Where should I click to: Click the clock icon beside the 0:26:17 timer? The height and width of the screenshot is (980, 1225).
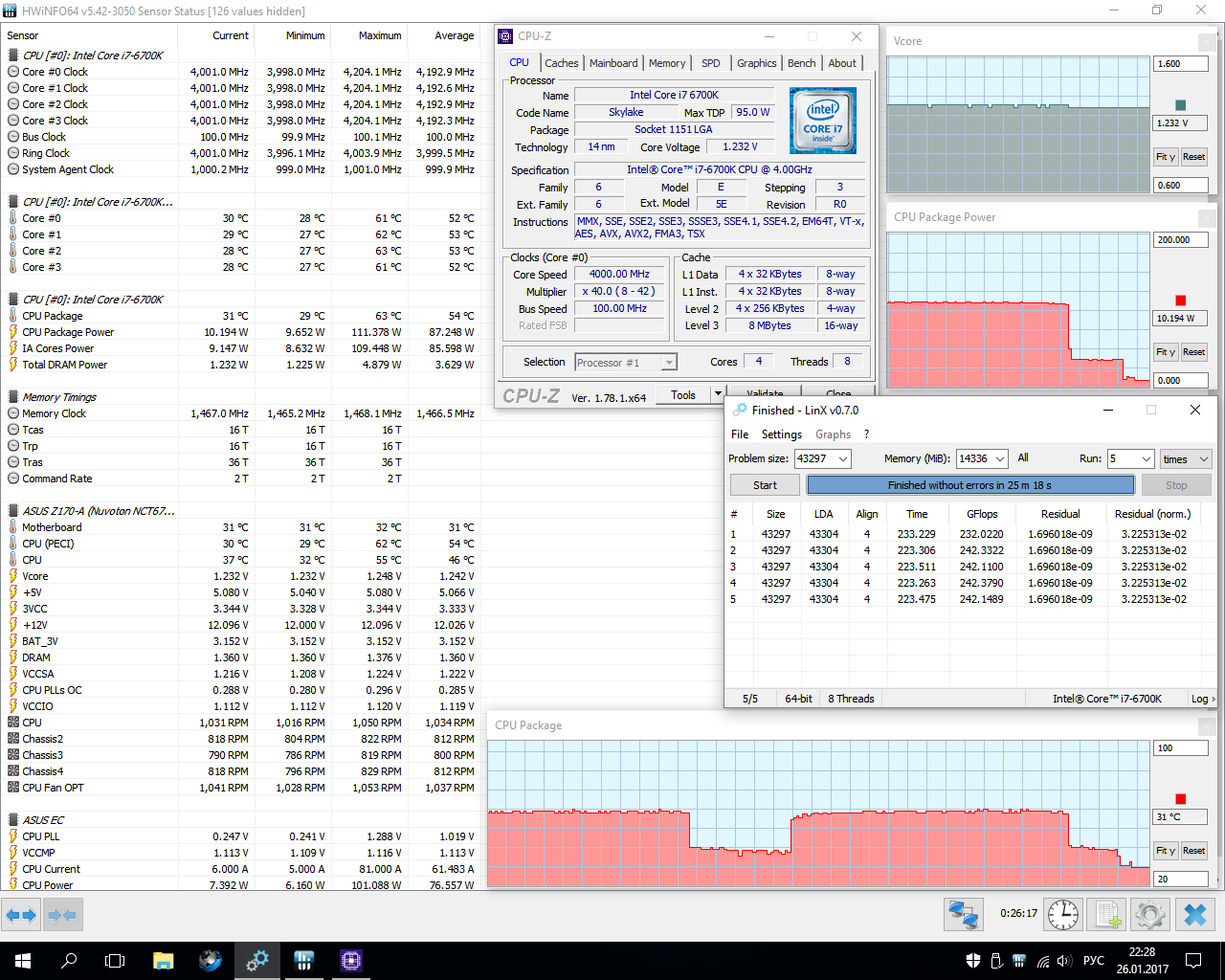pyautogui.click(x=1063, y=915)
